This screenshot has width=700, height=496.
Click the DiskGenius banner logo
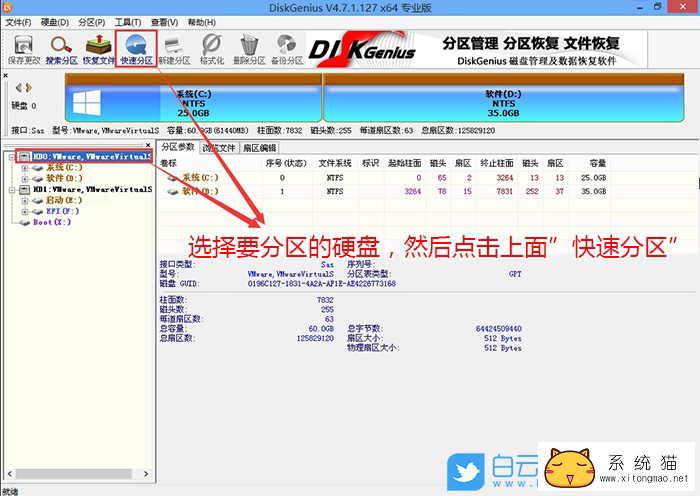click(x=362, y=50)
